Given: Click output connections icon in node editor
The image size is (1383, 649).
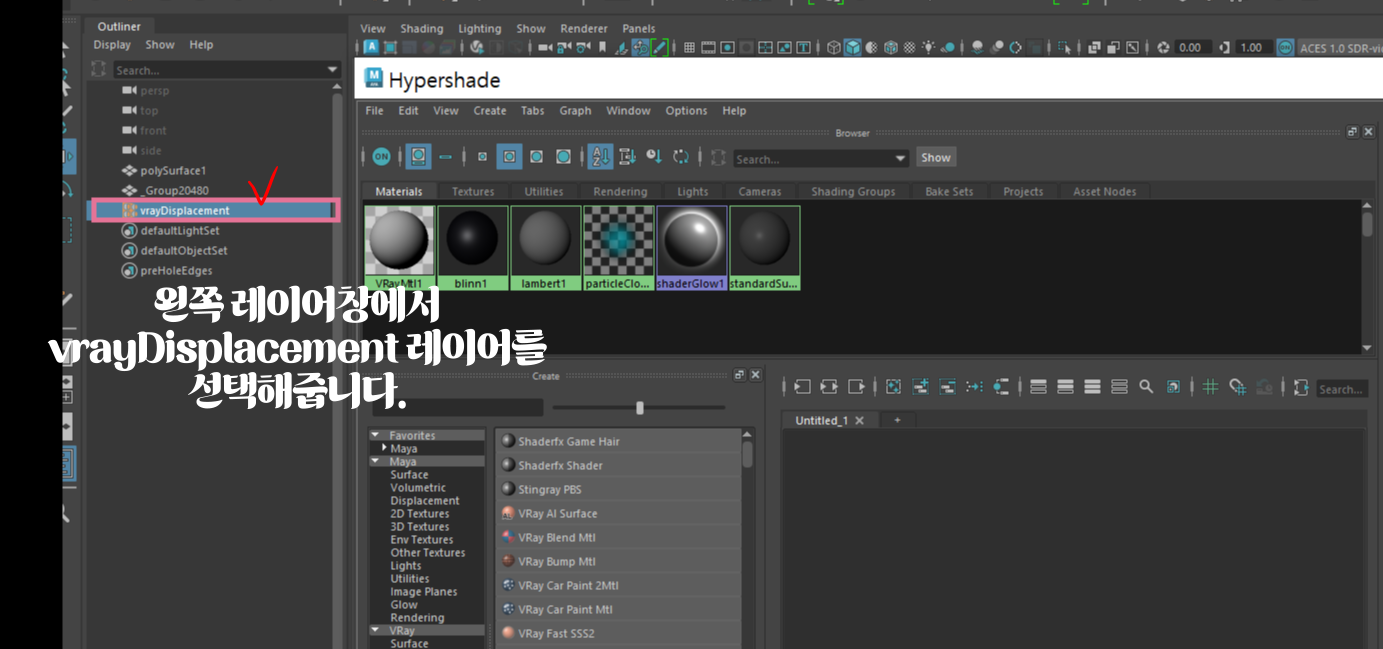Looking at the screenshot, I should pyautogui.click(x=856, y=386).
